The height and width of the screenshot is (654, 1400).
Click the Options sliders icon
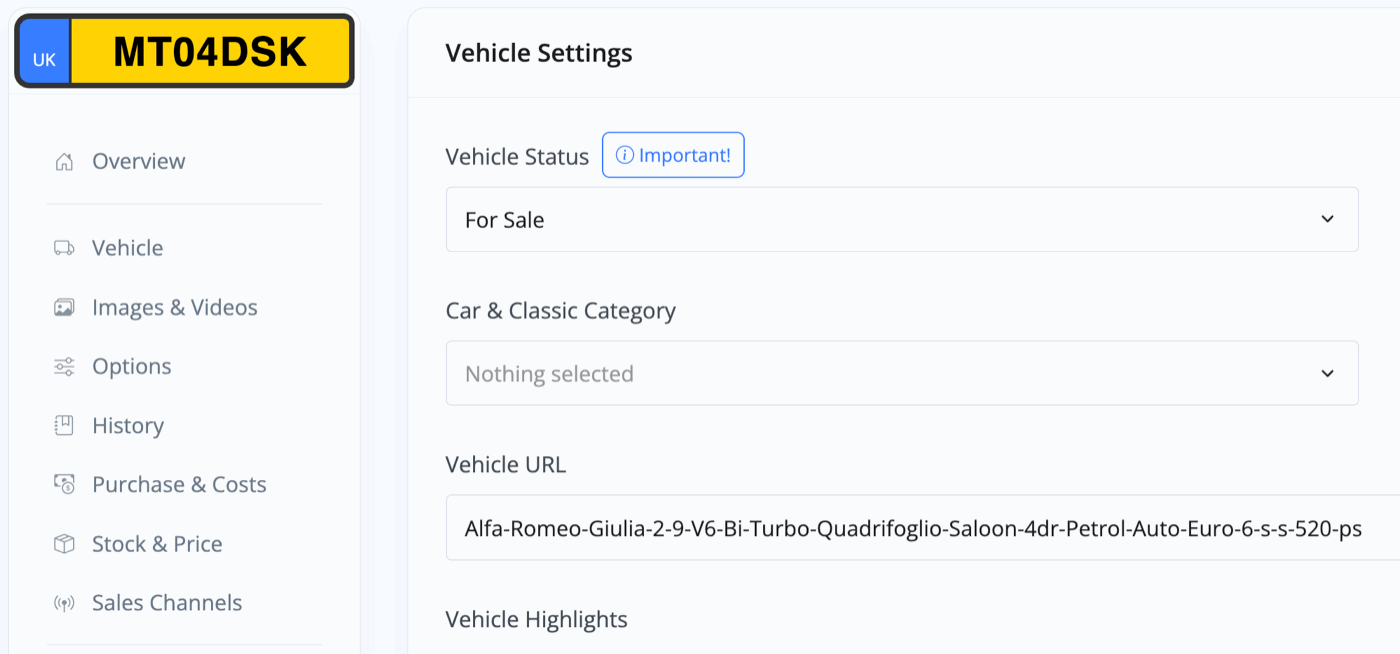[x=64, y=366]
